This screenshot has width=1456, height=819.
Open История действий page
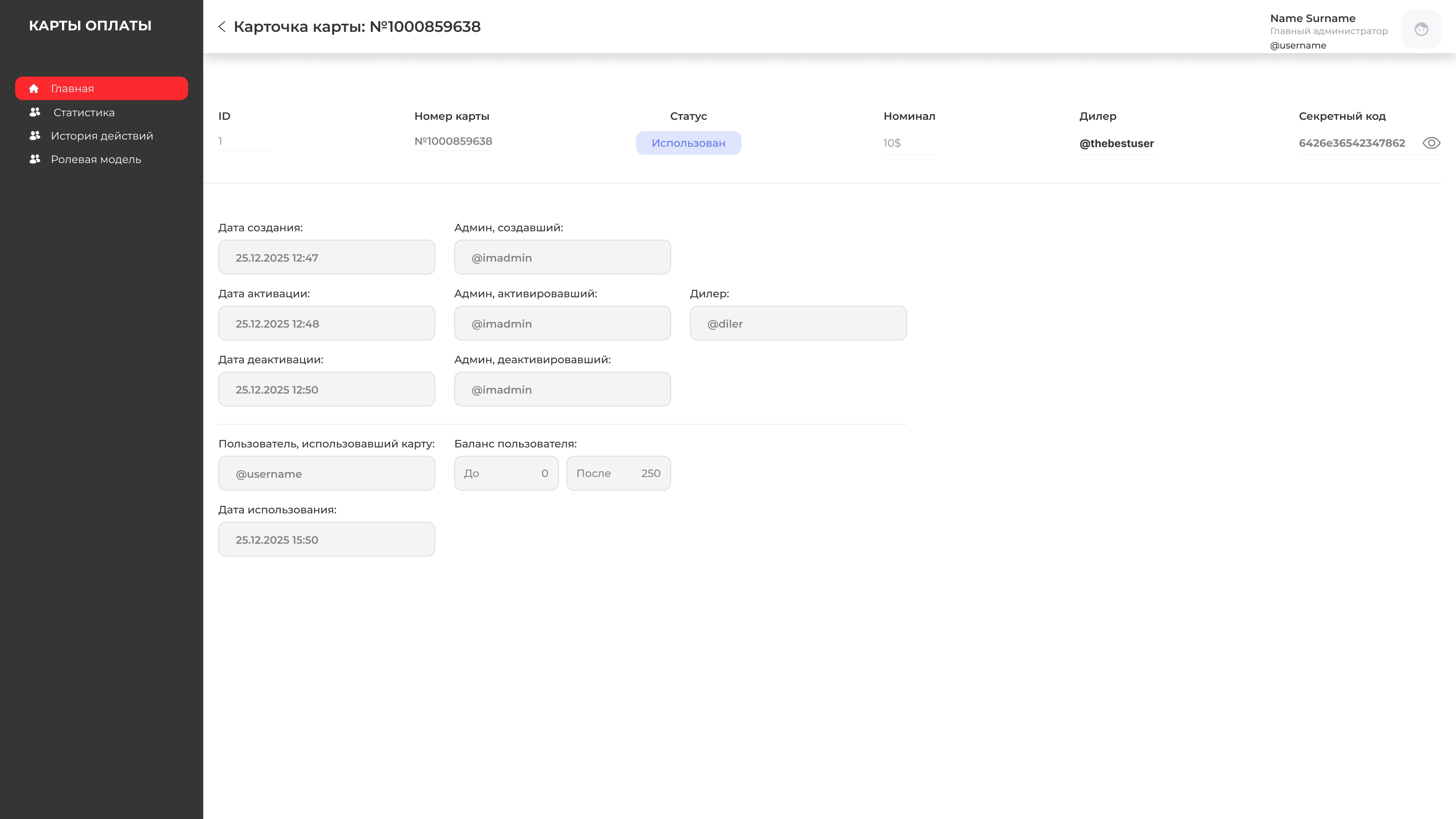tap(102, 136)
